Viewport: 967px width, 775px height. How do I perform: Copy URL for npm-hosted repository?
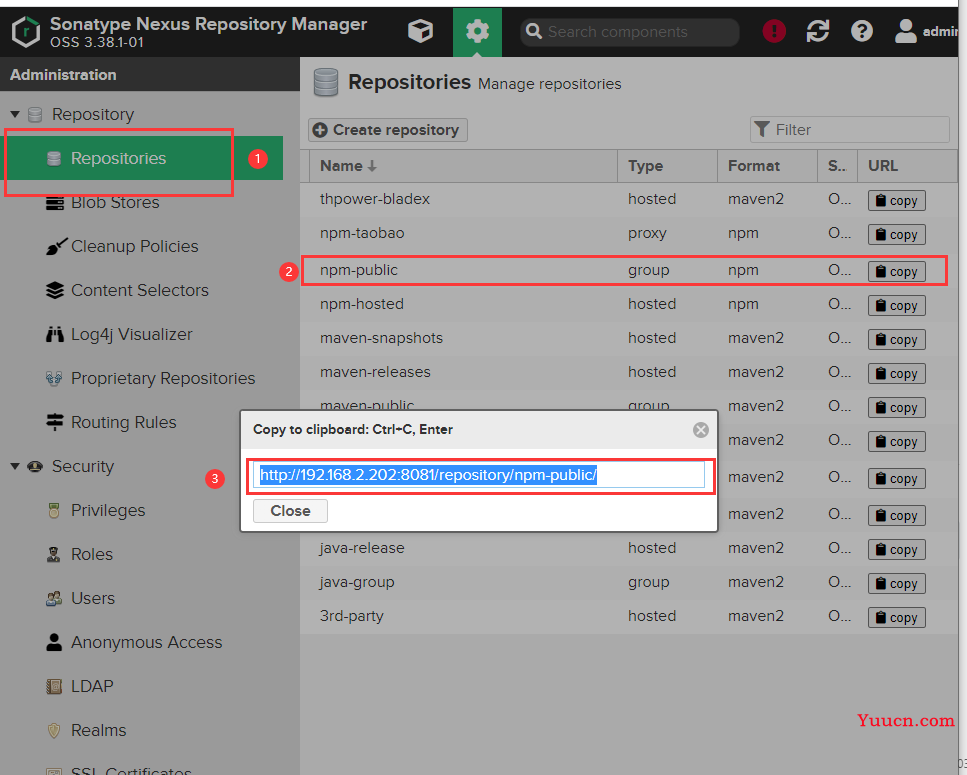coord(897,305)
